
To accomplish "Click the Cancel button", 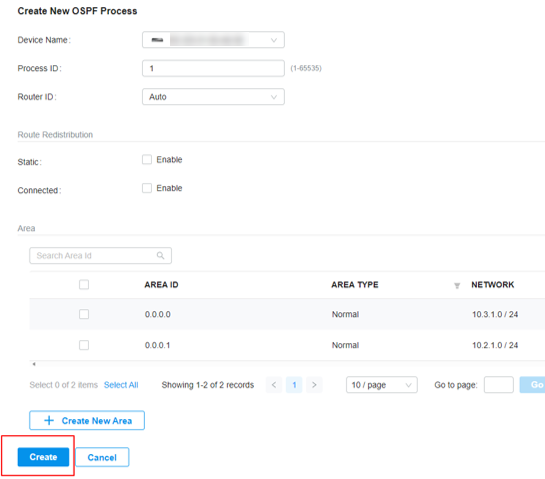I will [x=102, y=457].
